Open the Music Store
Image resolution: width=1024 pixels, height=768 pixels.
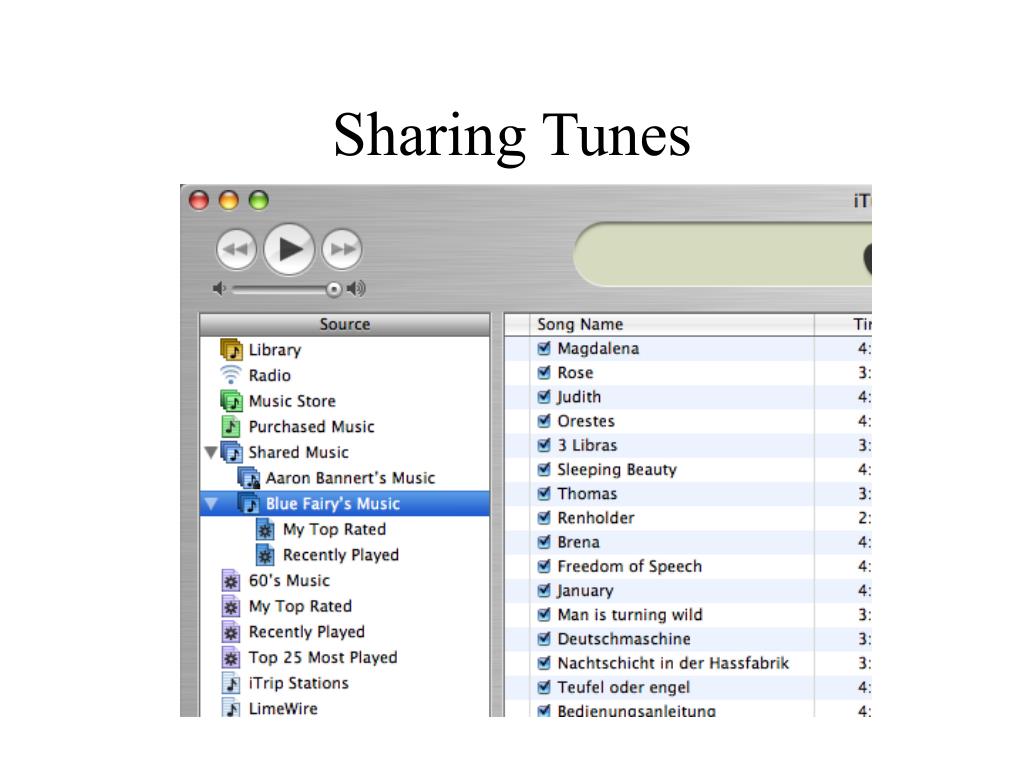(x=292, y=401)
